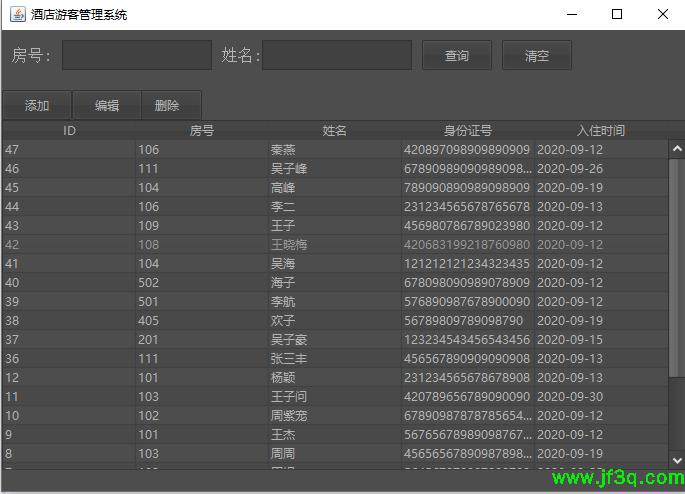Click the 编辑 edit button
This screenshot has width=685, height=494.
(x=107, y=105)
